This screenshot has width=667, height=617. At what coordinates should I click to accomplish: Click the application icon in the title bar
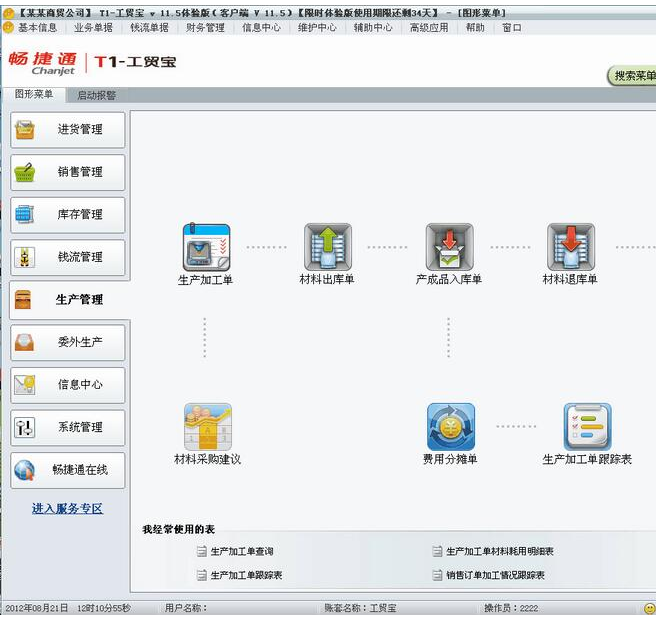pos(8,13)
